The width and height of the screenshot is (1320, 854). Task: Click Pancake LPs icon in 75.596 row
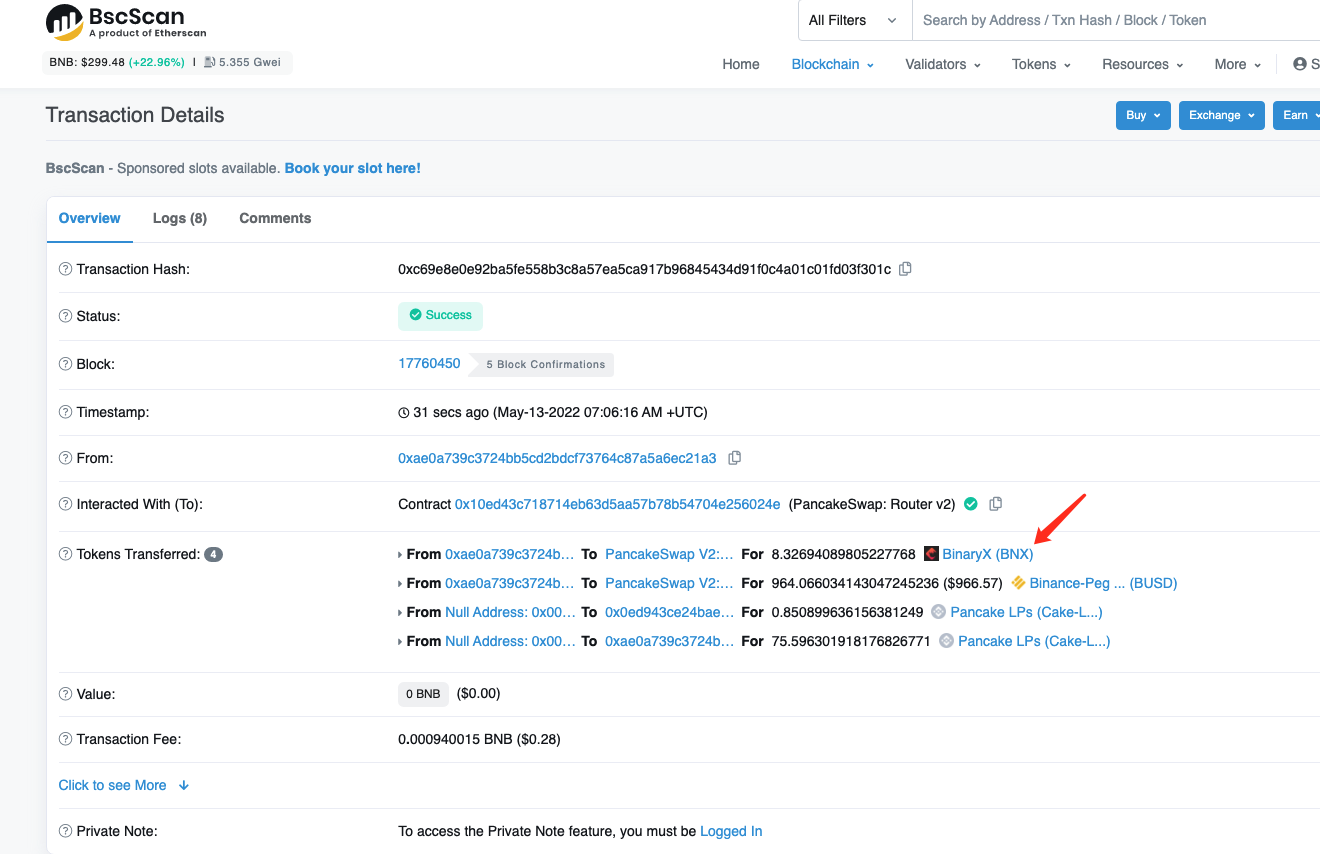[946, 641]
